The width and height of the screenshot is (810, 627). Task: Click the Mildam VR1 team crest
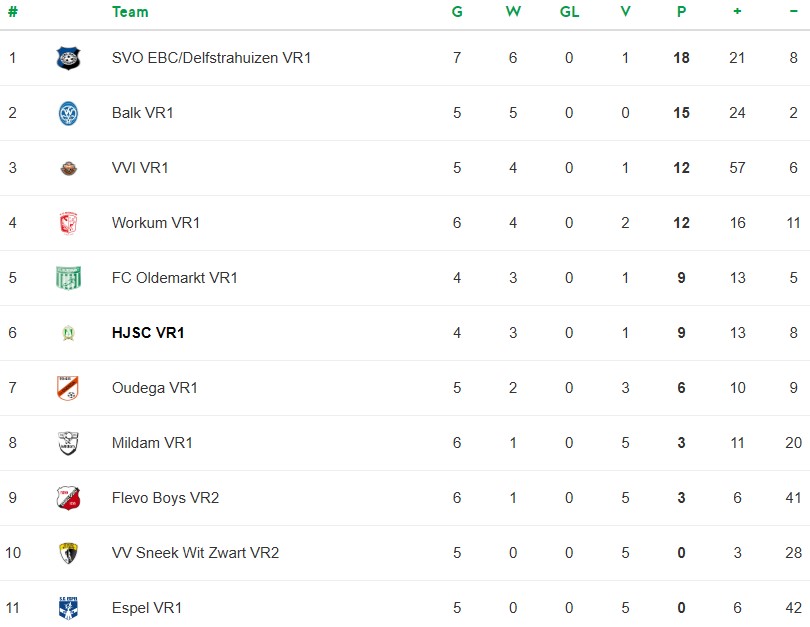click(68, 443)
